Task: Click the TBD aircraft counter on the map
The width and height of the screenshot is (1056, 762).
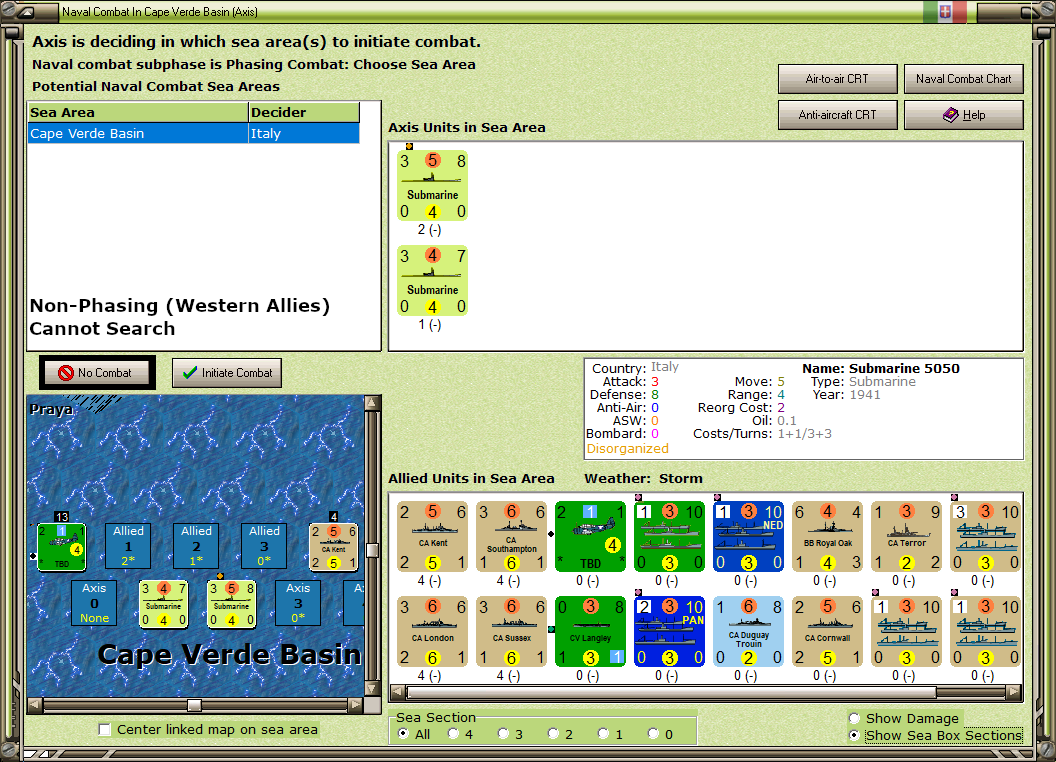Action: tap(61, 546)
